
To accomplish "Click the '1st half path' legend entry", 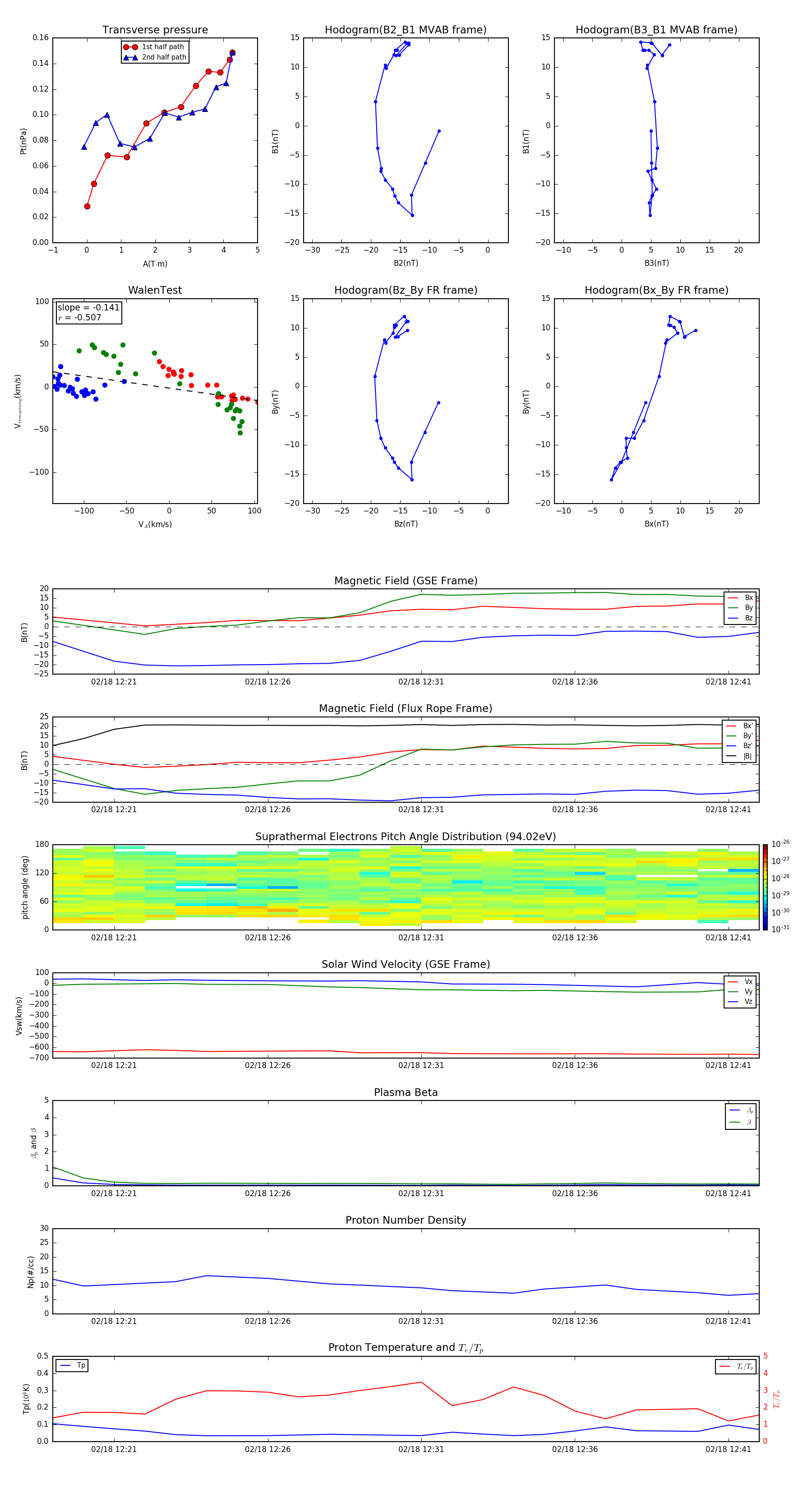I will point(154,47).
